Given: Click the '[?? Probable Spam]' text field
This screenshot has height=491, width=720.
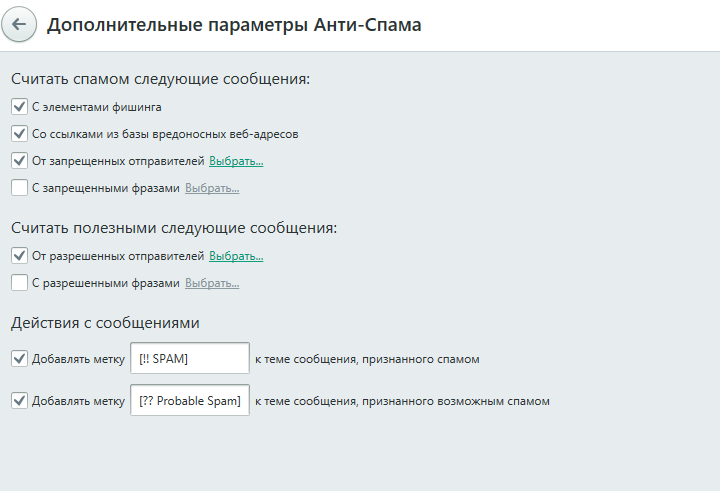Looking at the screenshot, I should [190, 401].
